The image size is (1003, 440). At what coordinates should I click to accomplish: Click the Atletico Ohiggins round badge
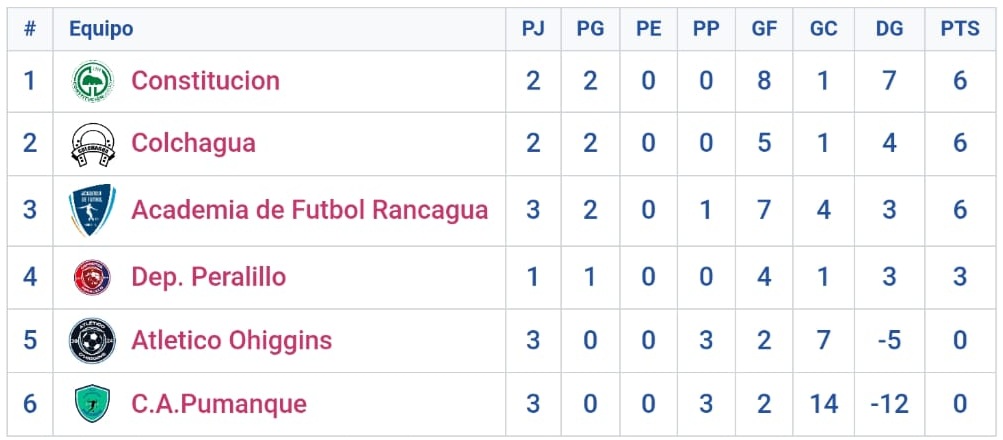pos(92,340)
